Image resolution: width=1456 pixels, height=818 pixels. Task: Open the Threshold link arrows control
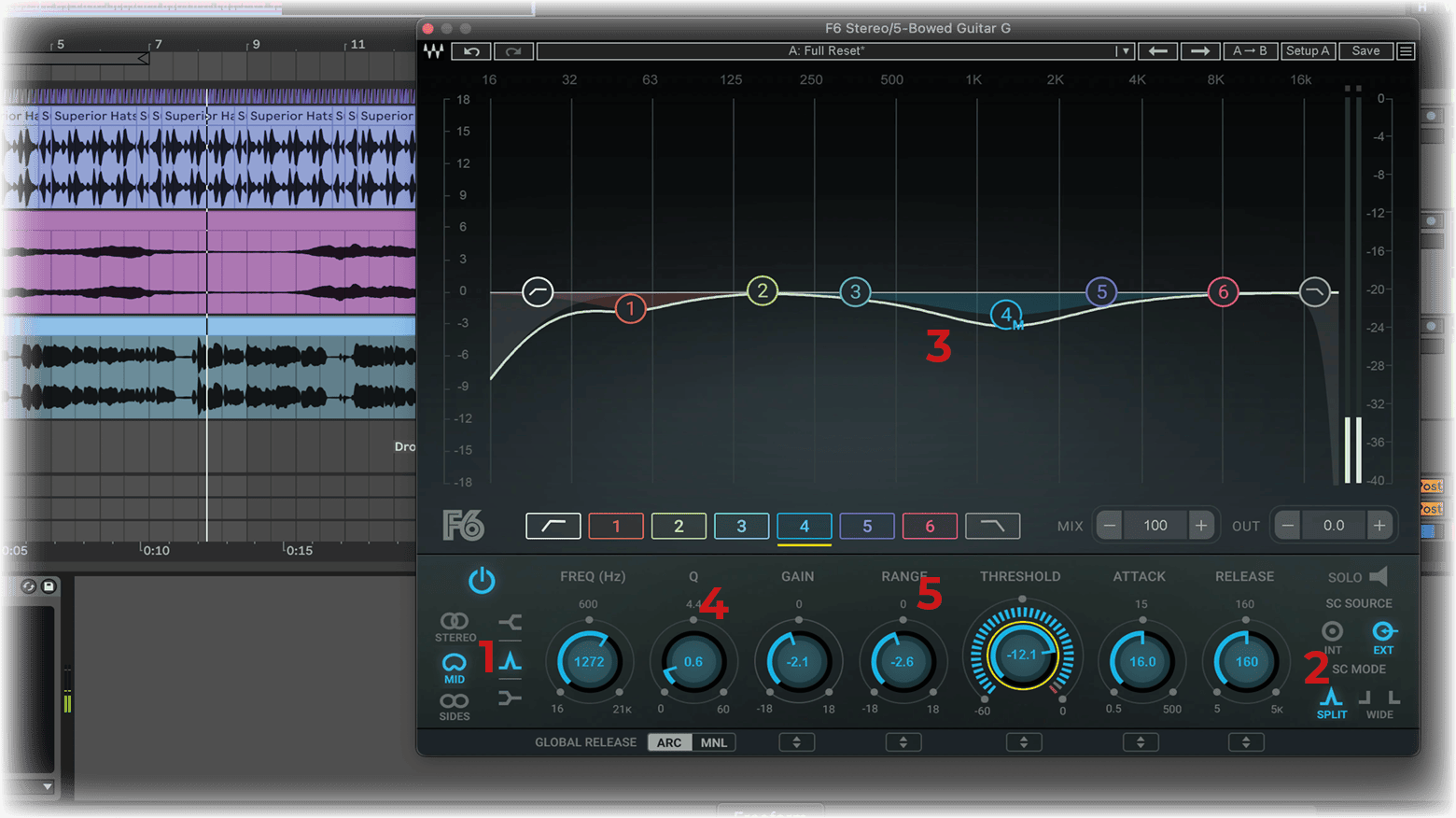pyautogui.click(x=1024, y=742)
